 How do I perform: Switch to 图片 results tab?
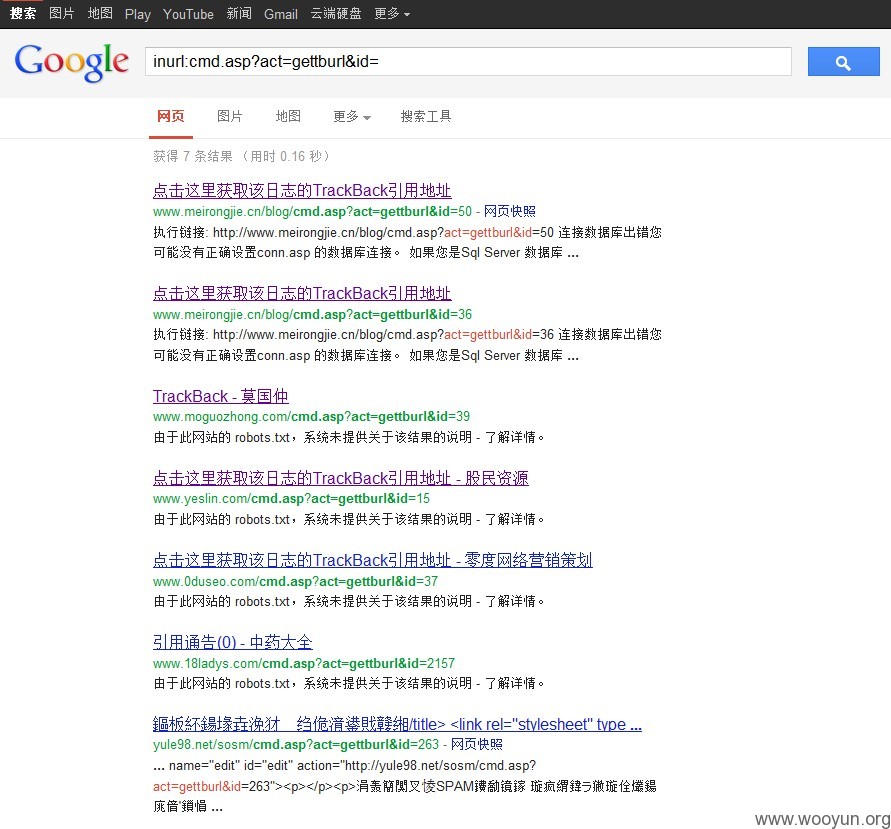tap(230, 116)
